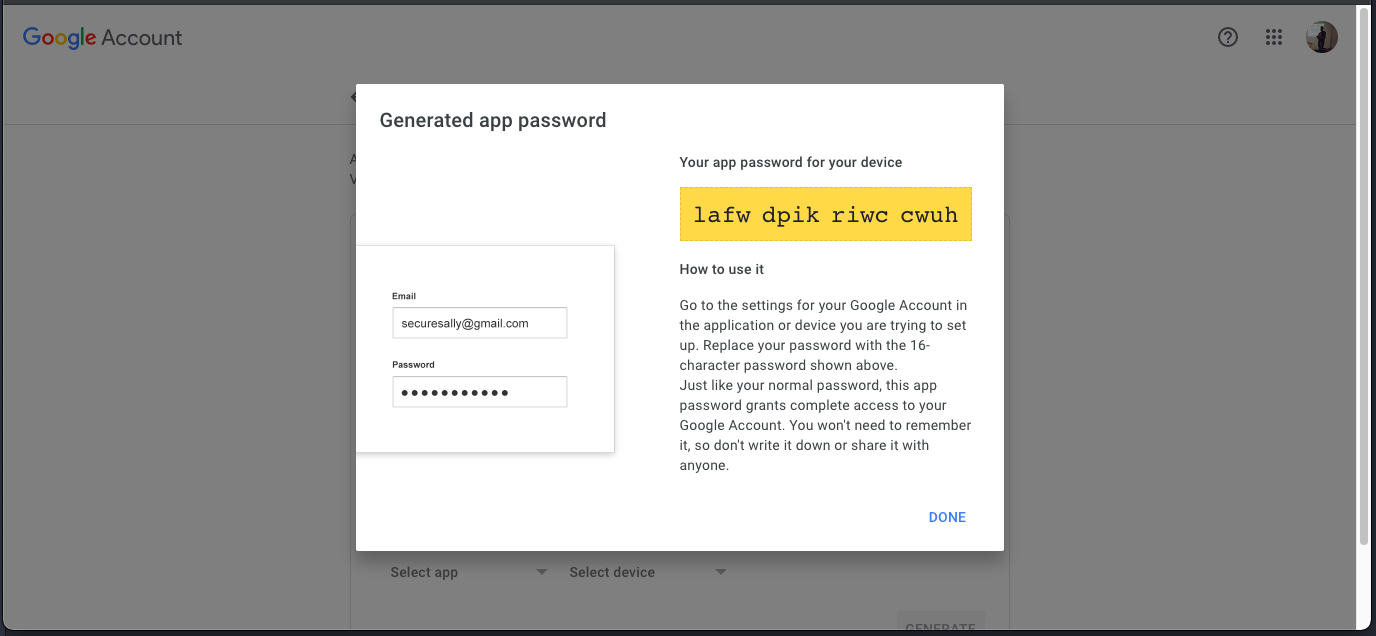Open the Help question mark icon
Viewport: 1376px width, 636px height.
click(1228, 37)
